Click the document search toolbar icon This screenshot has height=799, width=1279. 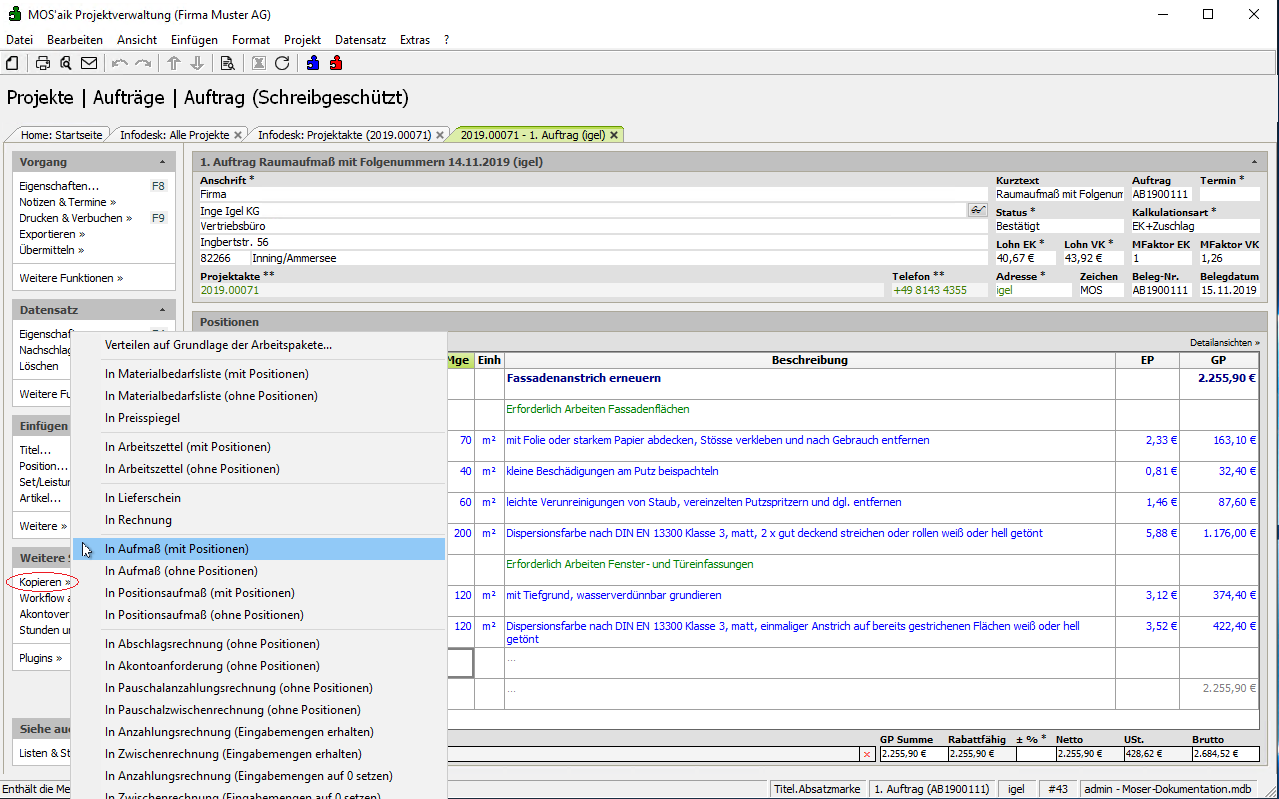(228, 63)
